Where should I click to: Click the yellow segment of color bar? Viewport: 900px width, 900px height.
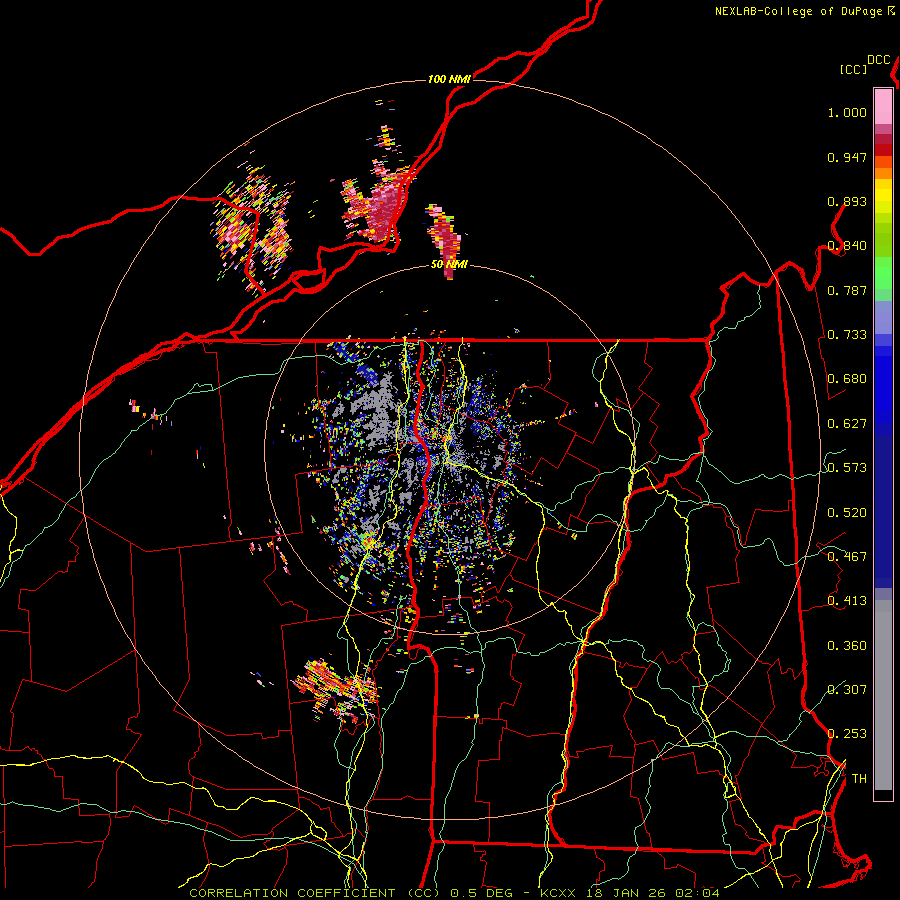(x=883, y=197)
